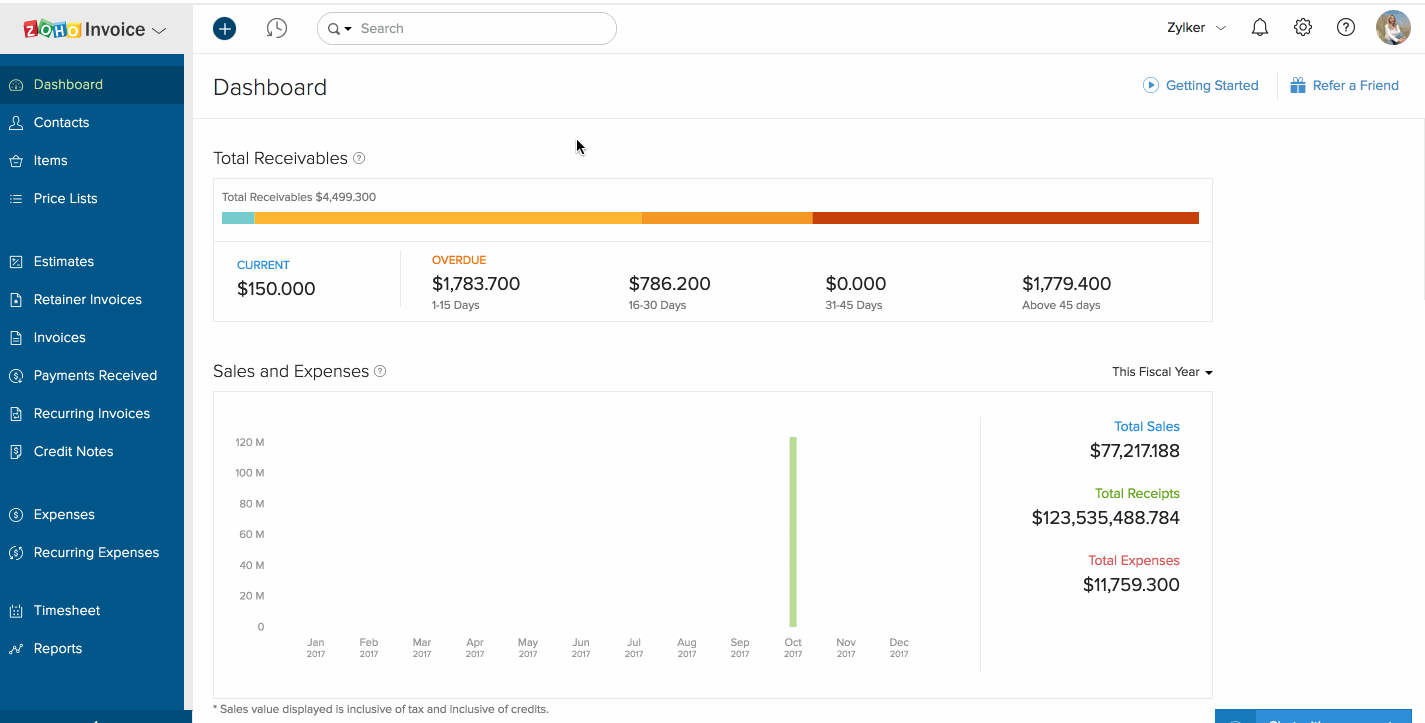
Task: Open the This Fiscal Year dropdown
Action: pos(1162,372)
